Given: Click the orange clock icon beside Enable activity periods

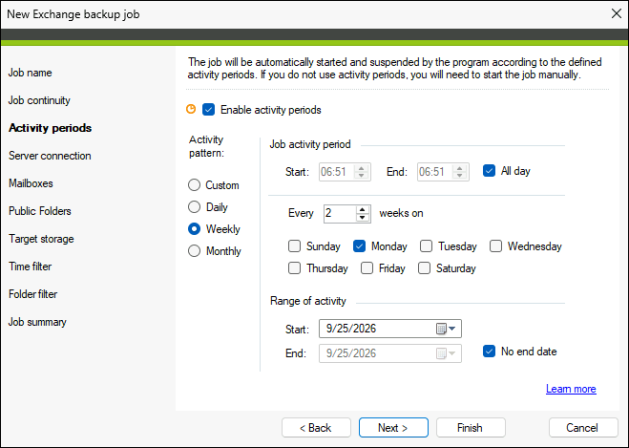Looking at the screenshot, I should (191, 109).
